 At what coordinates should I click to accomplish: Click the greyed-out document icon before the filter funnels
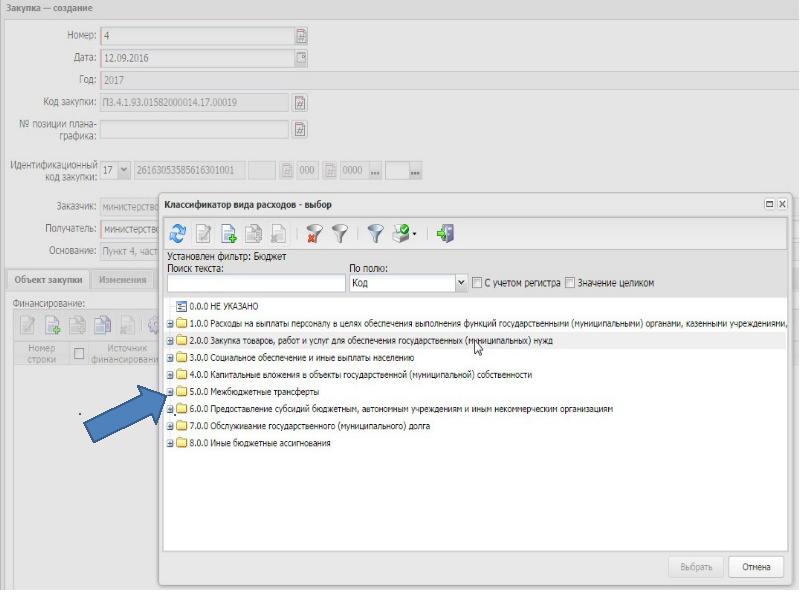(x=279, y=234)
